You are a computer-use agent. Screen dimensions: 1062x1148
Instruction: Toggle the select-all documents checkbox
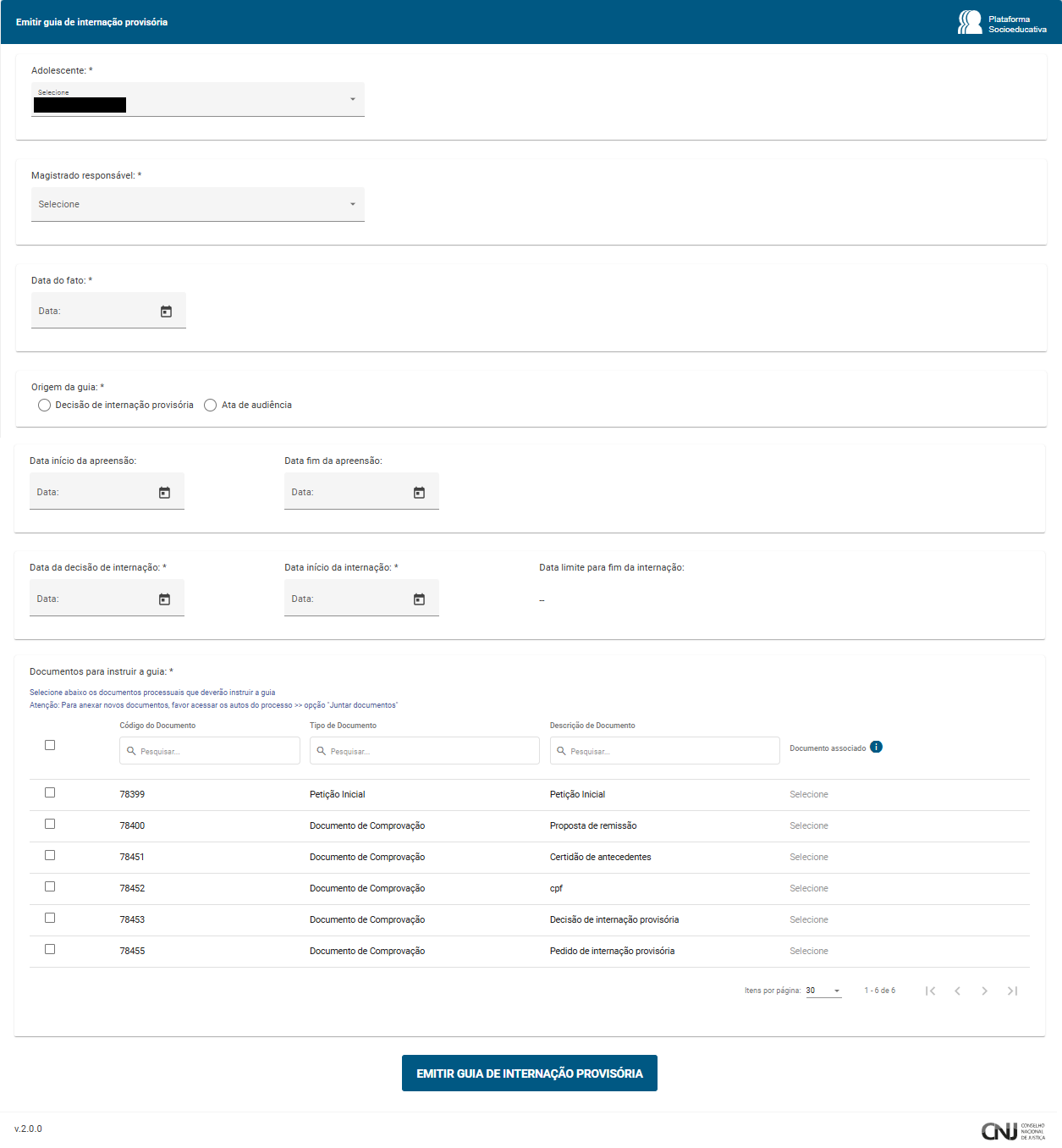pos(50,745)
